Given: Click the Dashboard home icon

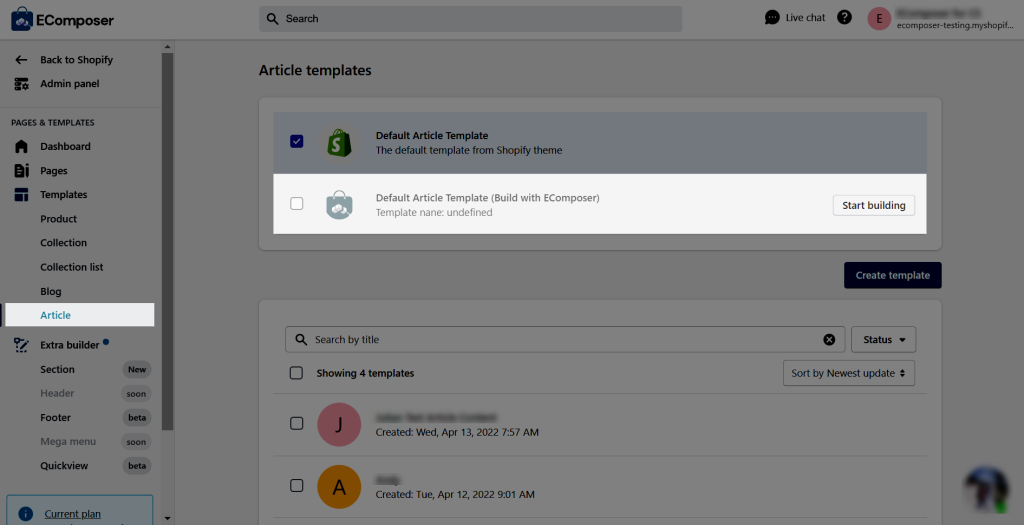Looking at the screenshot, I should 22,146.
